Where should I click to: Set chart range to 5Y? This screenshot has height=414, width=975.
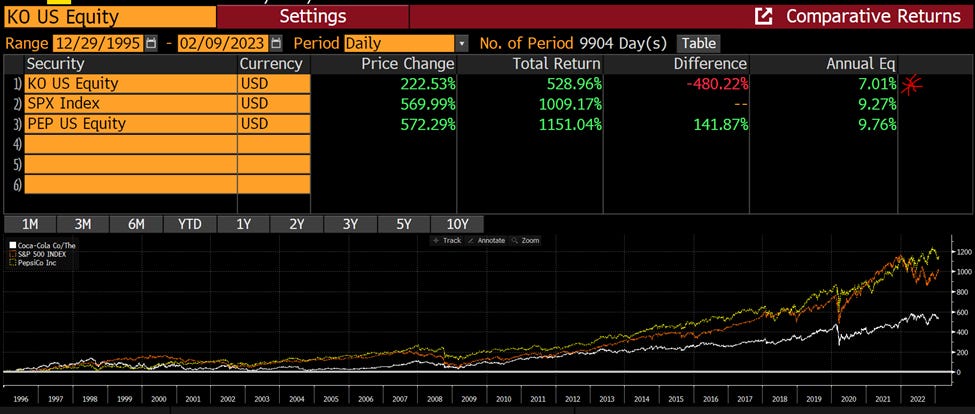tap(404, 224)
